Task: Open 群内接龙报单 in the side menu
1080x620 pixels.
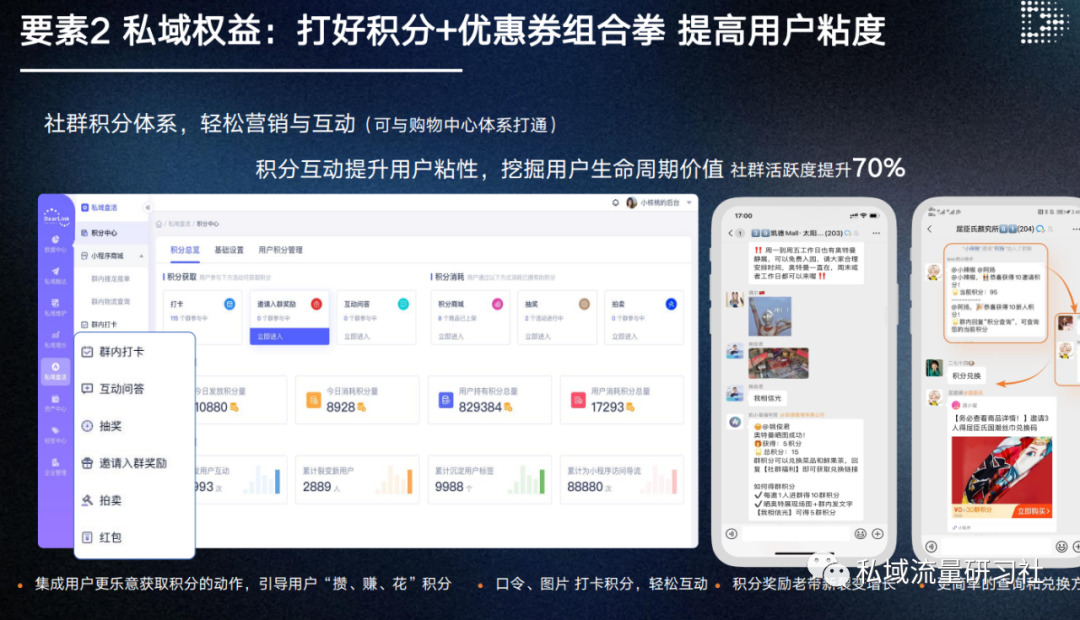Action: click(112, 279)
